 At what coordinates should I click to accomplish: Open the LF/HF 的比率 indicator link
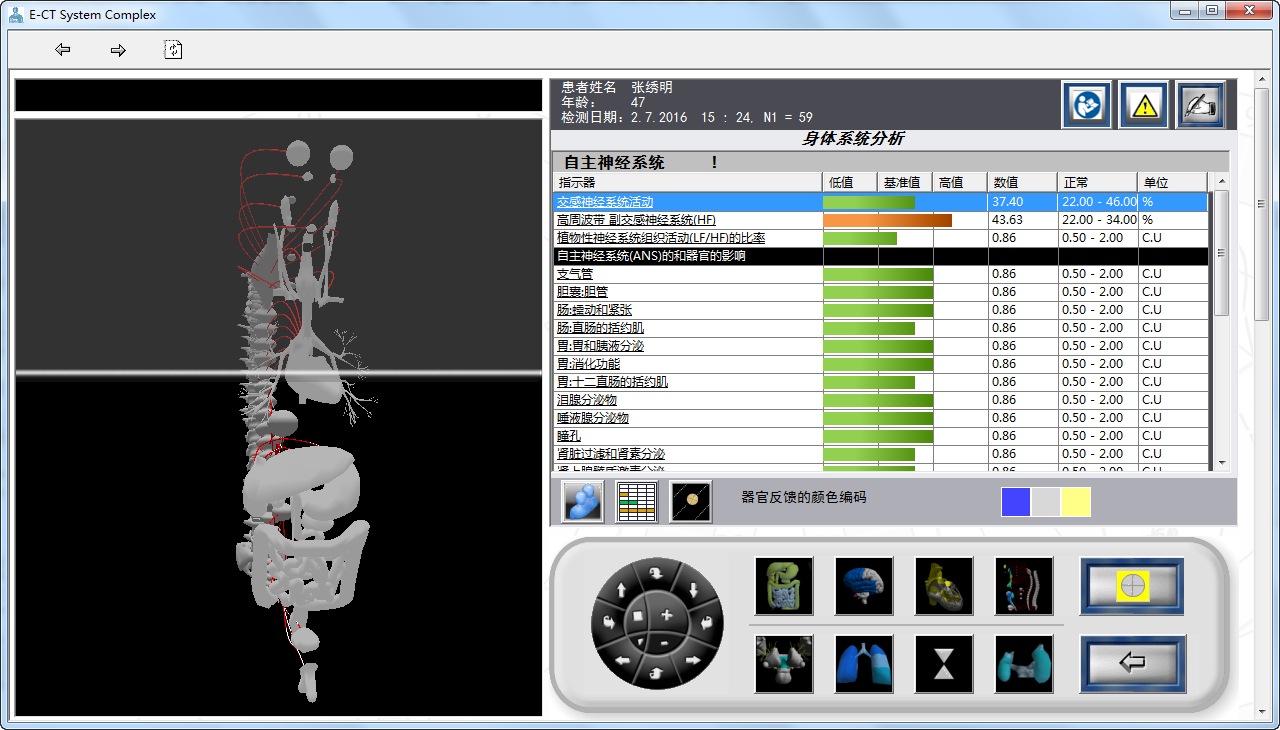pyautogui.click(x=661, y=238)
